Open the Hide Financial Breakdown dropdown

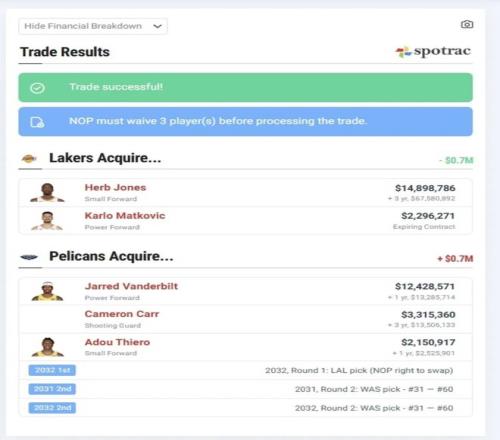tap(93, 26)
